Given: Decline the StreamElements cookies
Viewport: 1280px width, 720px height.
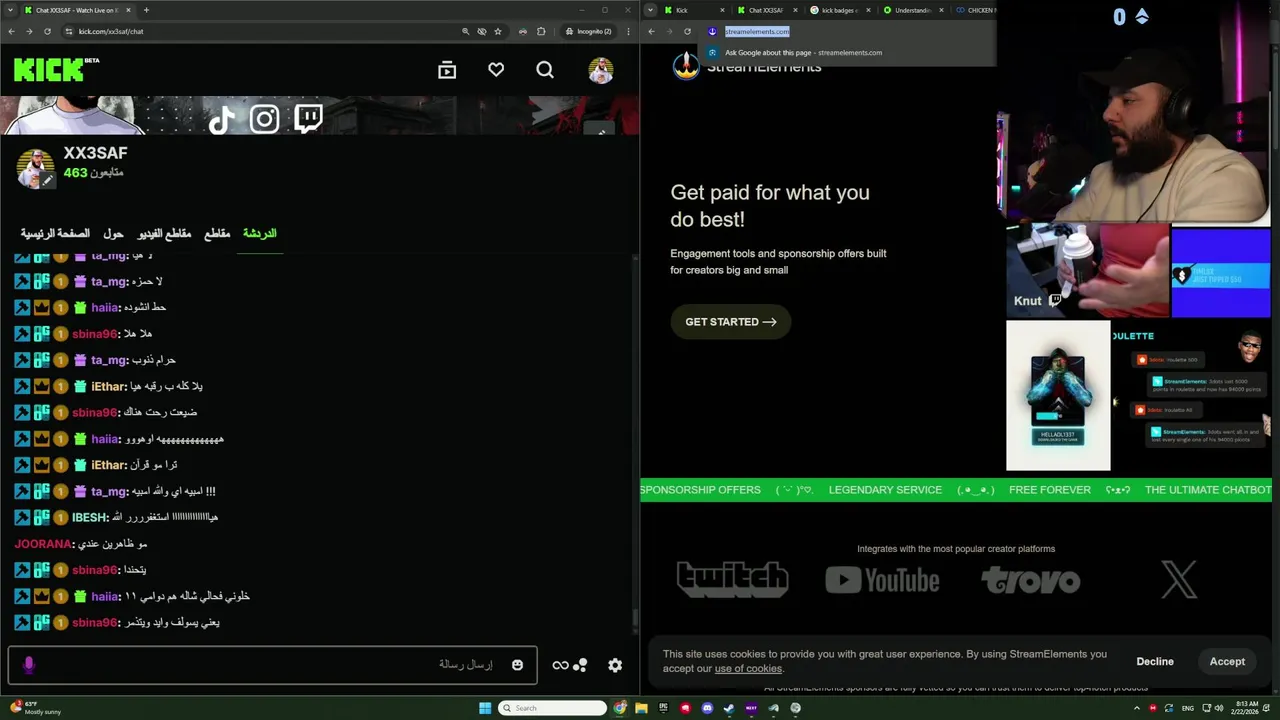Looking at the screenshot, I should point(1155,661).
